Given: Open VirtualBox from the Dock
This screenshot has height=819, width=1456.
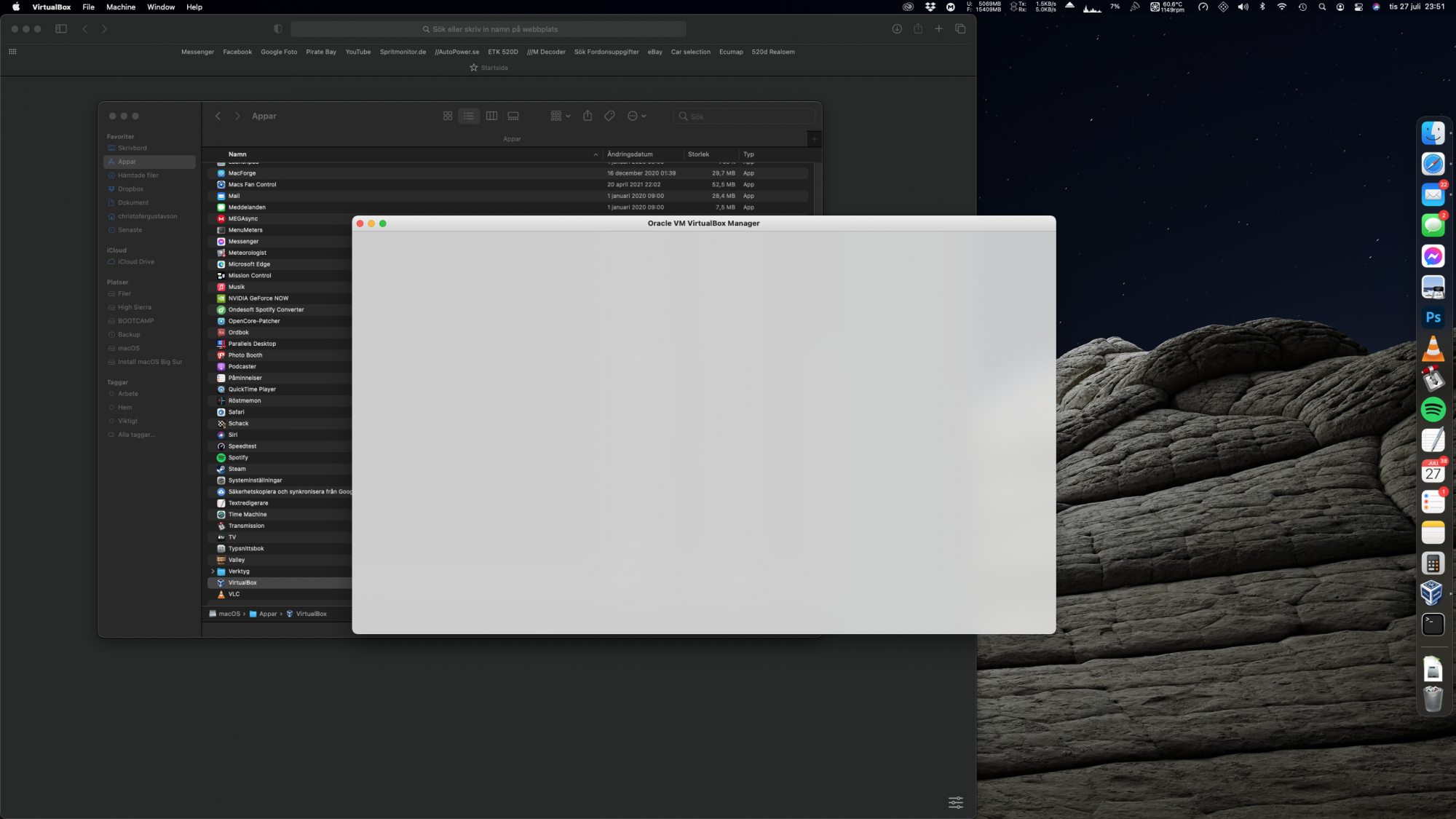Looking at the screenshot, I should pyautogui.click(x=1432, y=593).
